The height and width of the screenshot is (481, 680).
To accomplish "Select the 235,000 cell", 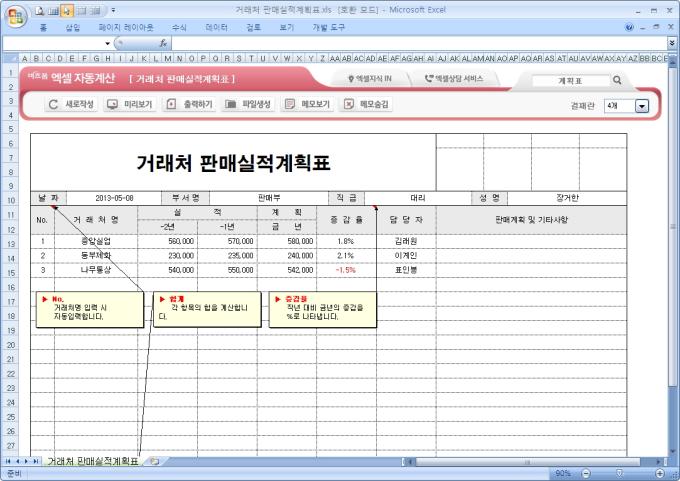I will (227, 256).
